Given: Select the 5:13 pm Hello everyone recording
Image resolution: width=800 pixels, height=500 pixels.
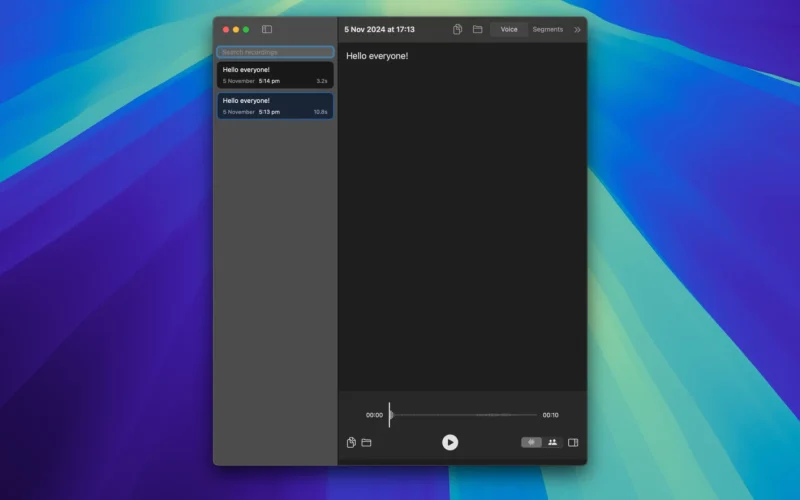Looking at the screenshot, I should pyautogui.click(x=276, y=106).
